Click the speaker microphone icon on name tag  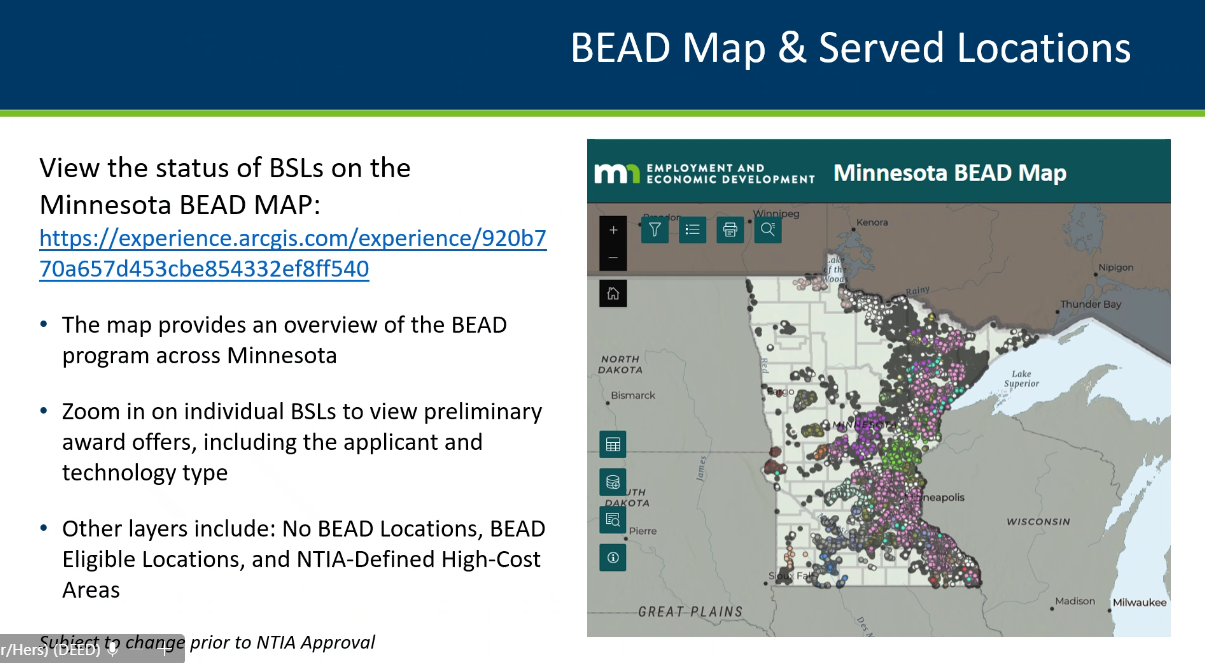coord(113,649)
